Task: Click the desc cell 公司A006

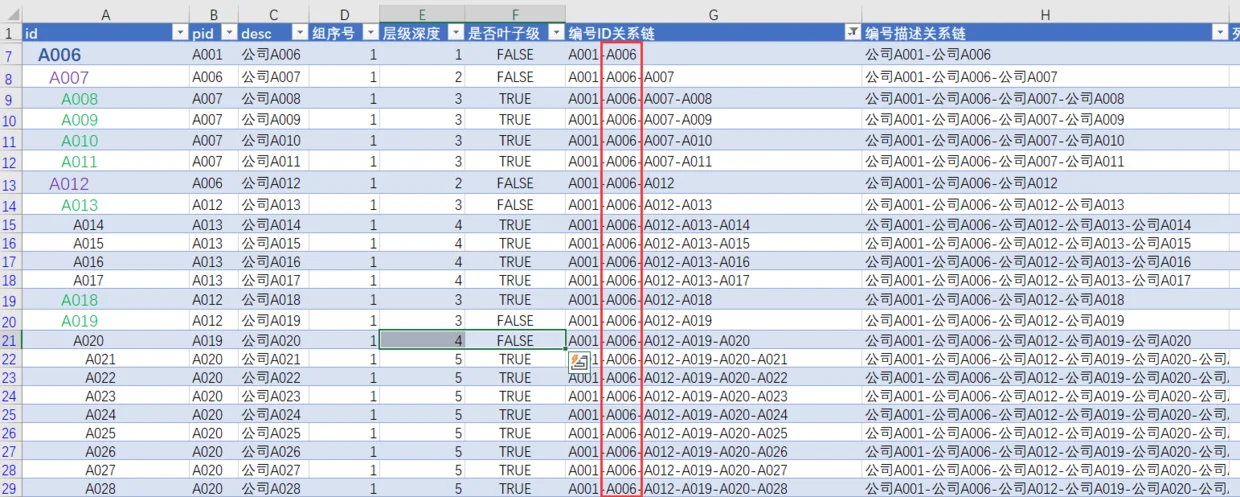Action: [x=271, y=55]
